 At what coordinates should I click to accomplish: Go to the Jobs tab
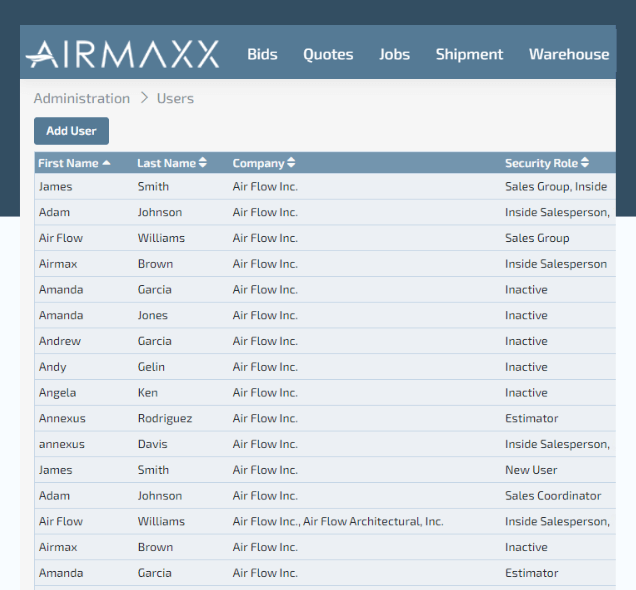(394, 55)
